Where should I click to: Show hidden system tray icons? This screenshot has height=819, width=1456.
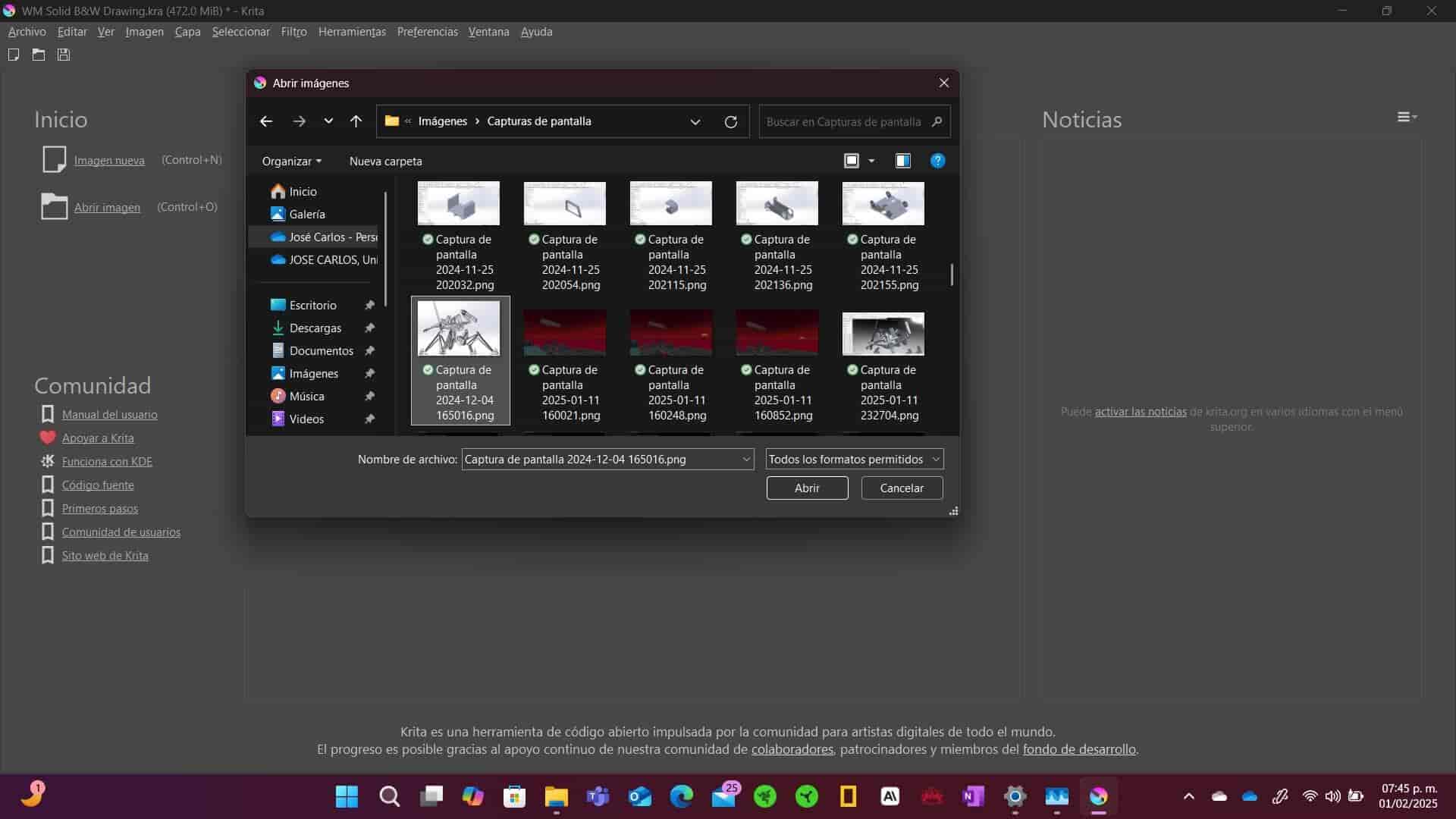(x=1189, y=796)
